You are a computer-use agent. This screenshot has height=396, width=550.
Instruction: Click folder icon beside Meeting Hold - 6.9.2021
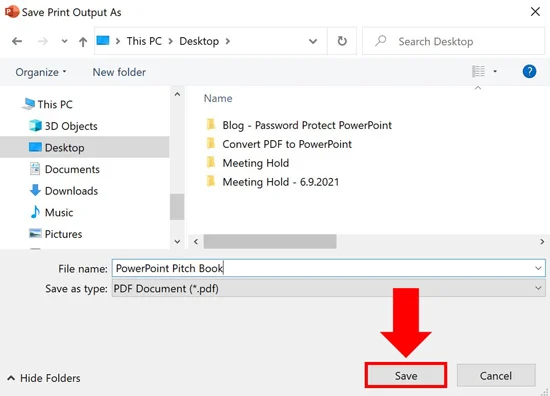(x=211, y=181)
